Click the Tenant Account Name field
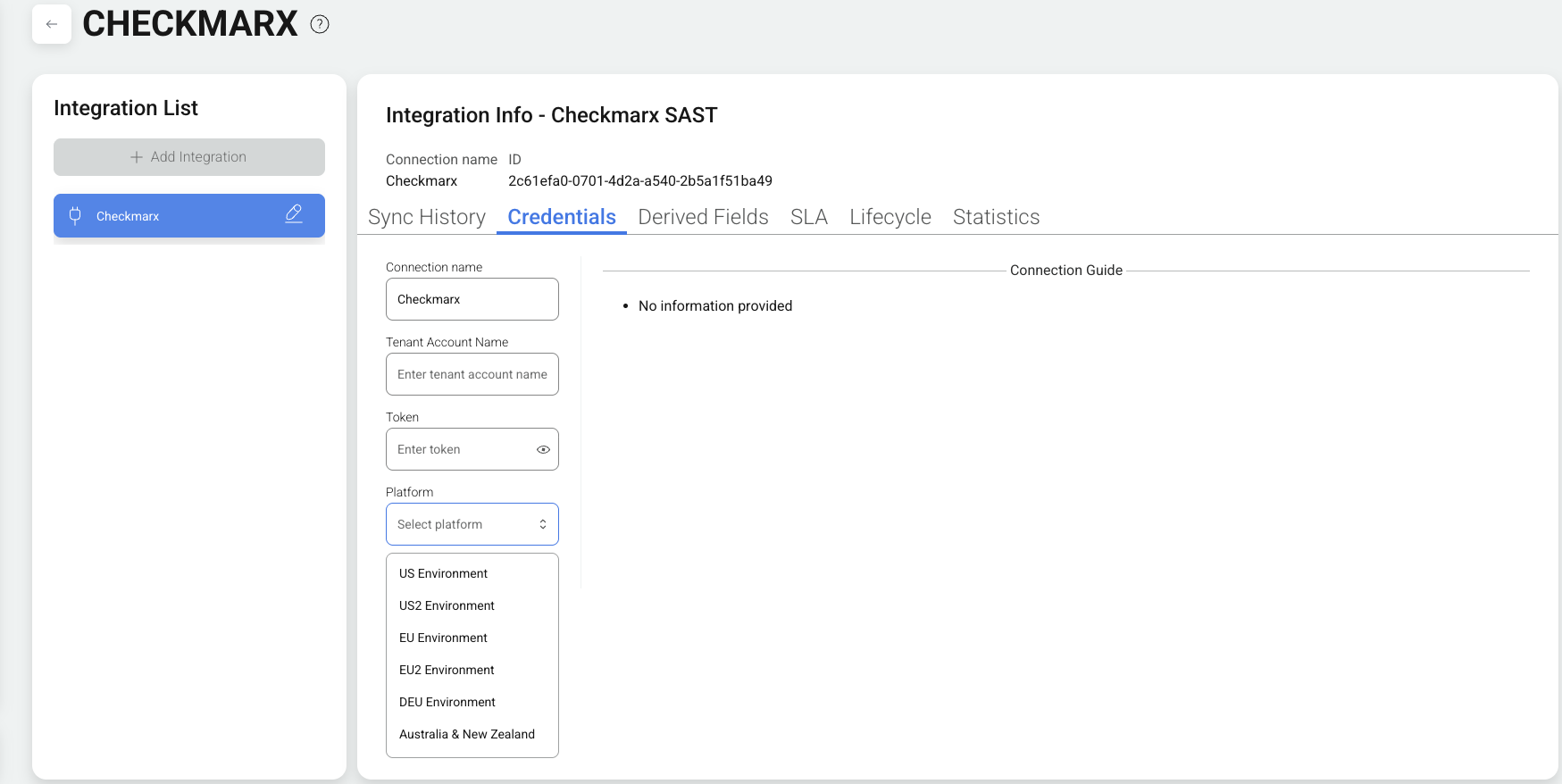This screenshot has width=1562, height=784. (x=472, y=374)
